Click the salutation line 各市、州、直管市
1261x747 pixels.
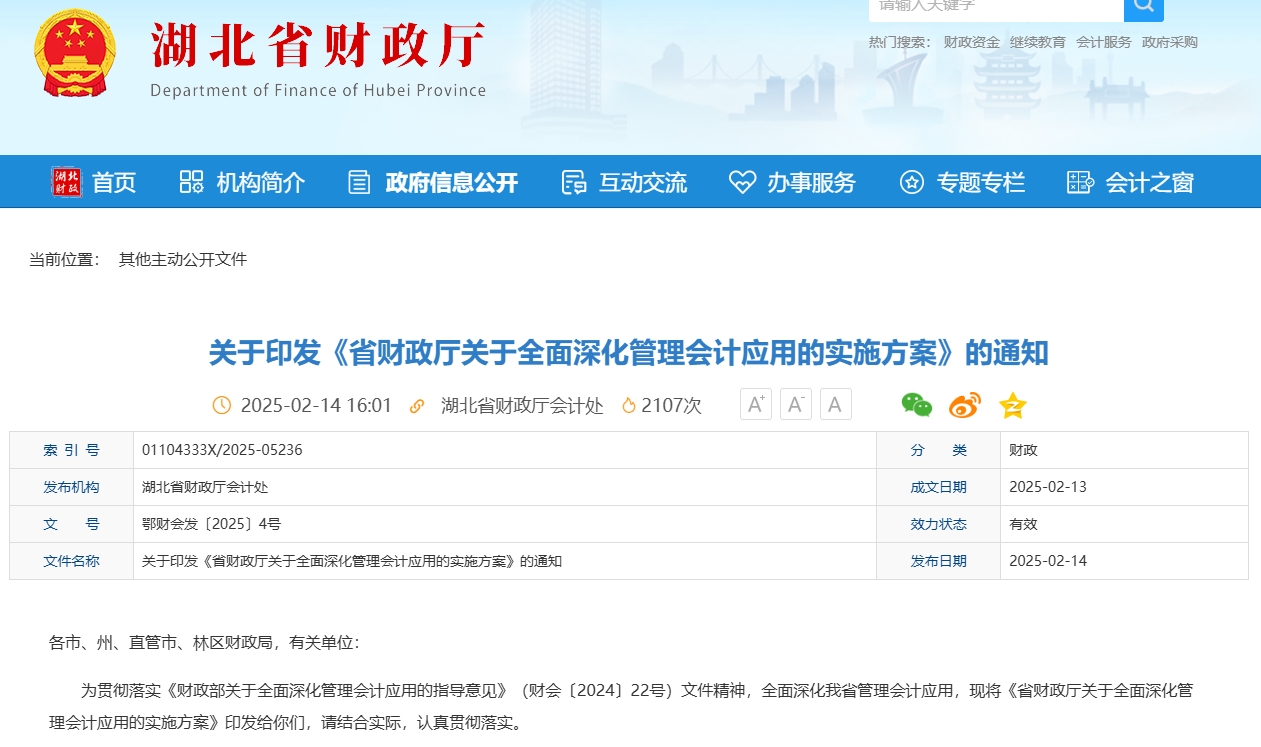(203, 643)
